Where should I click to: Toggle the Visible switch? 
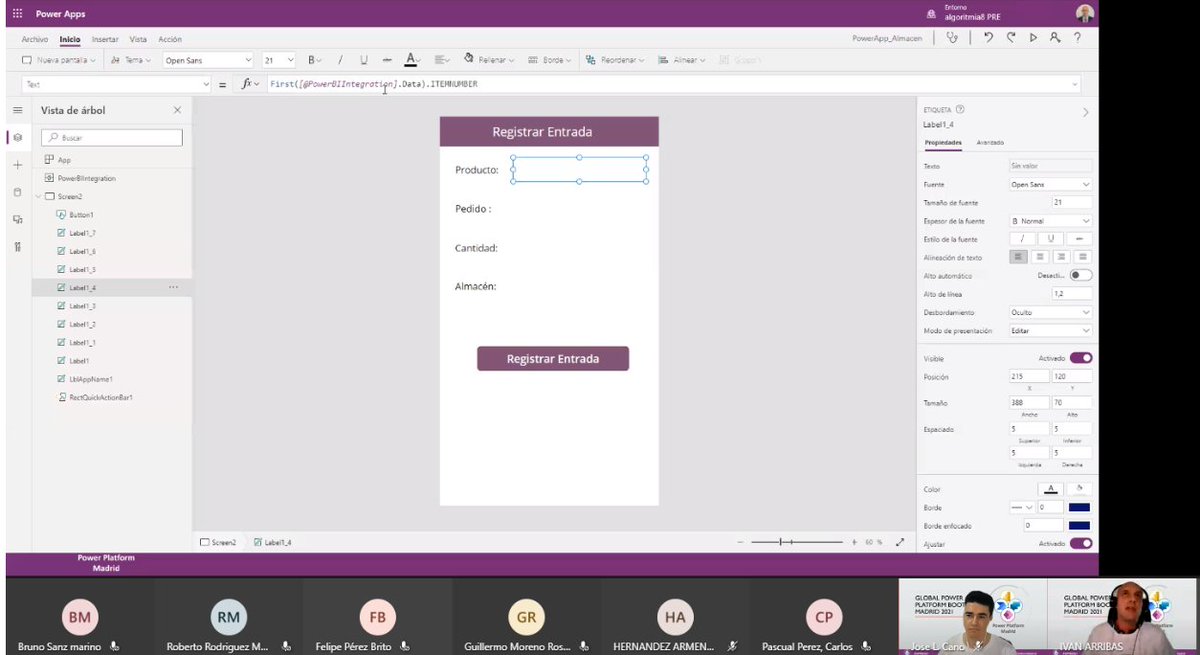[1080, 358]
